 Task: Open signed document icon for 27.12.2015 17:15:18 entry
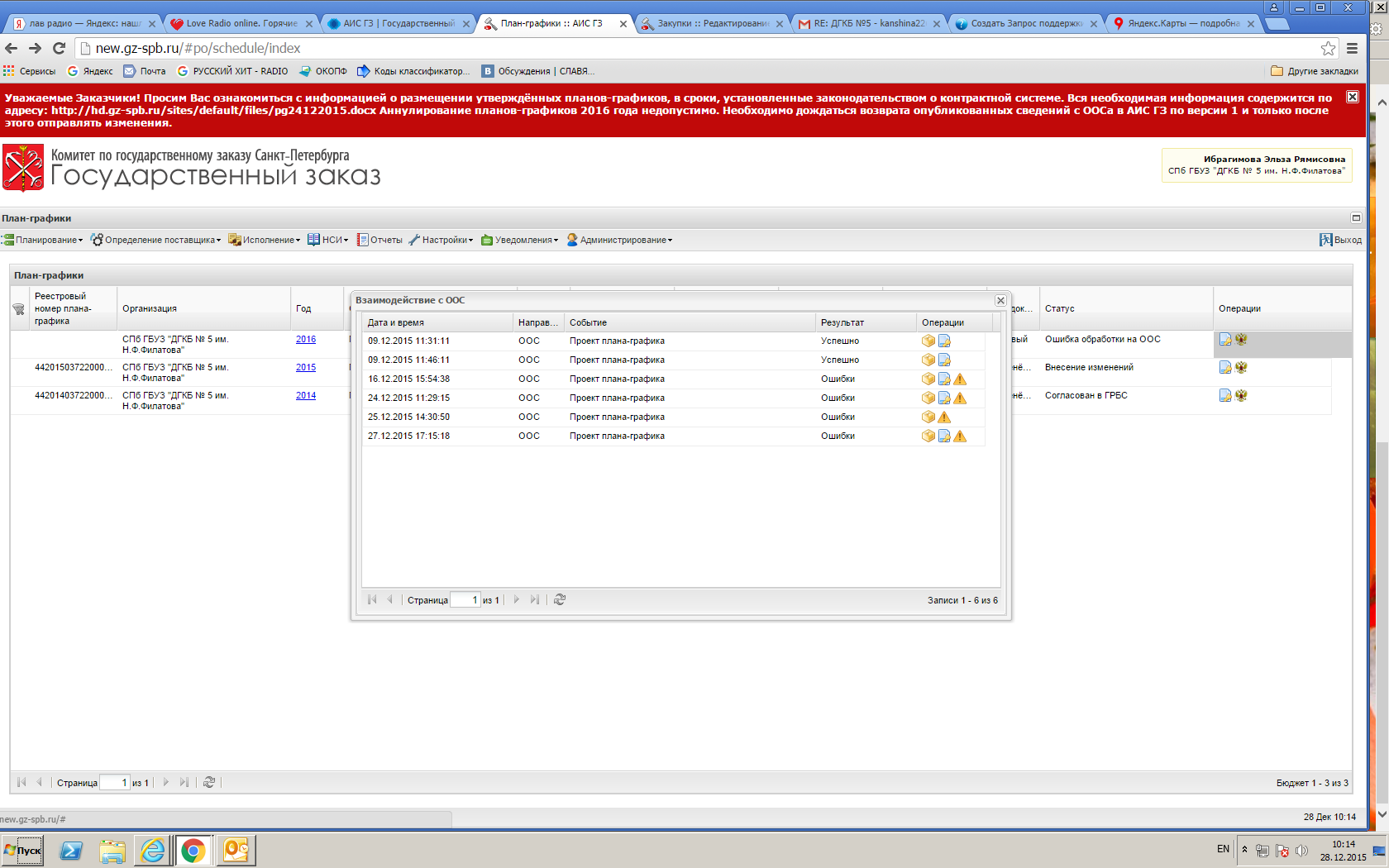point(944,436)
